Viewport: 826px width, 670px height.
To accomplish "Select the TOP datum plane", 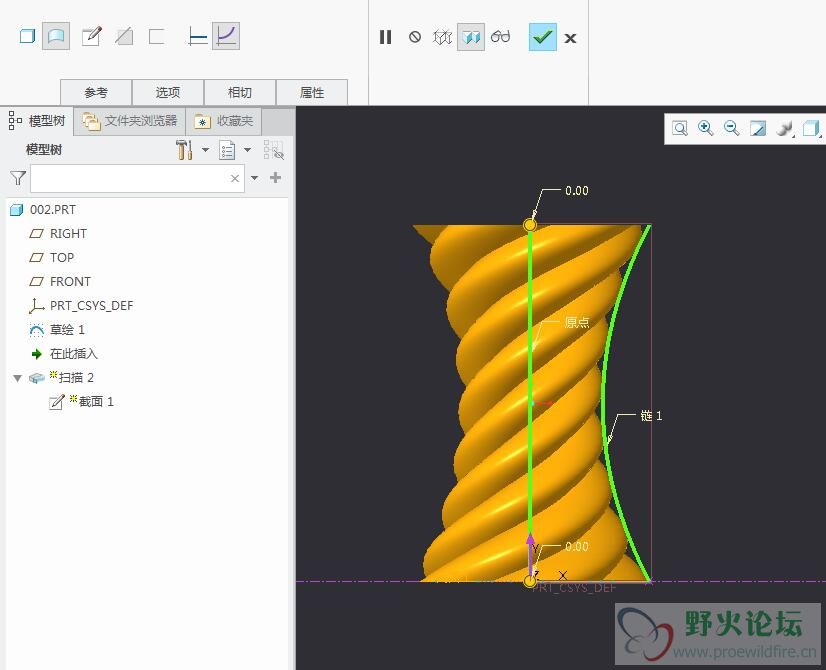I will [x=62, y=258].
